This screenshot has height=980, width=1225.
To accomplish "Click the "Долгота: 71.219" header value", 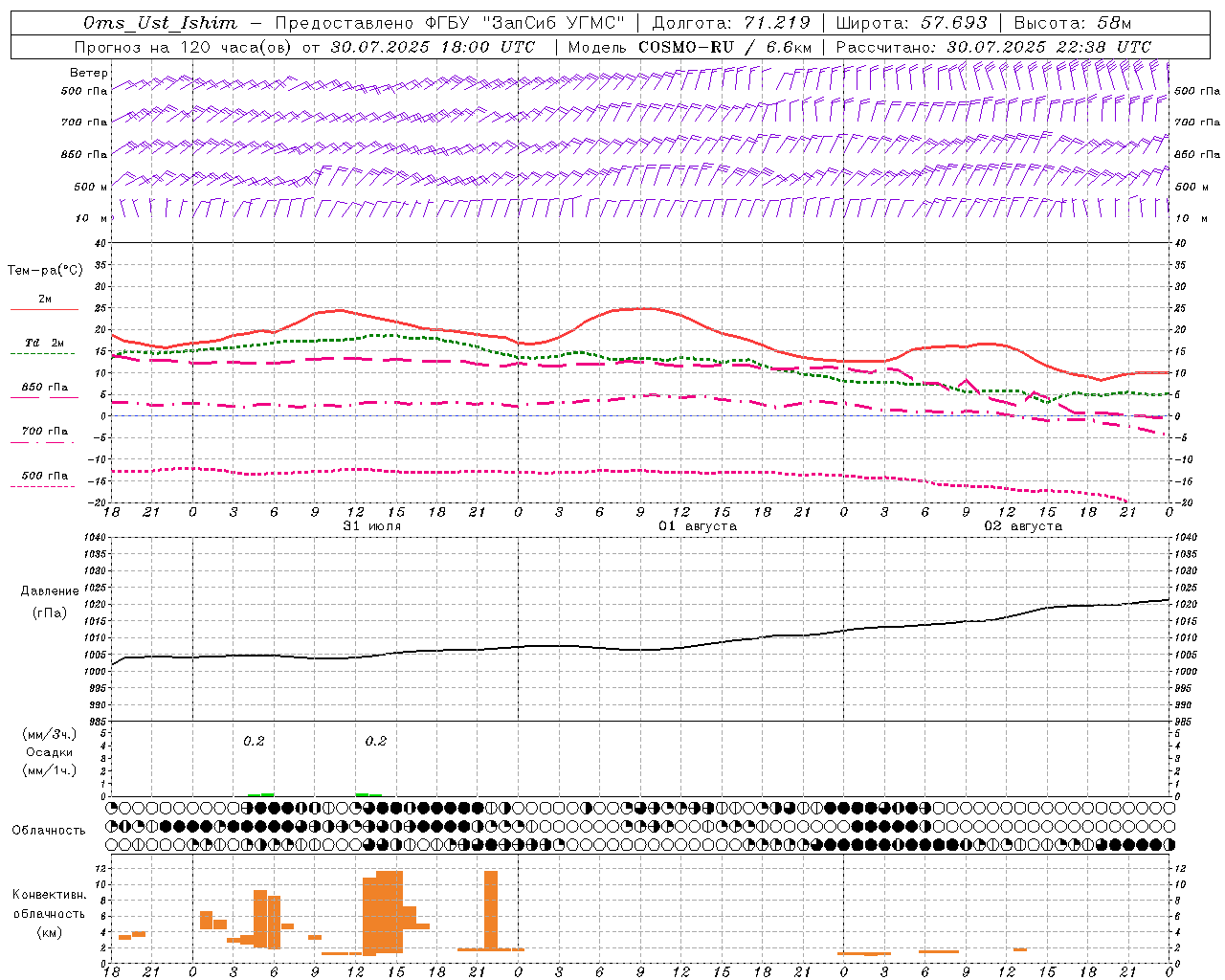I will [730, 23].
